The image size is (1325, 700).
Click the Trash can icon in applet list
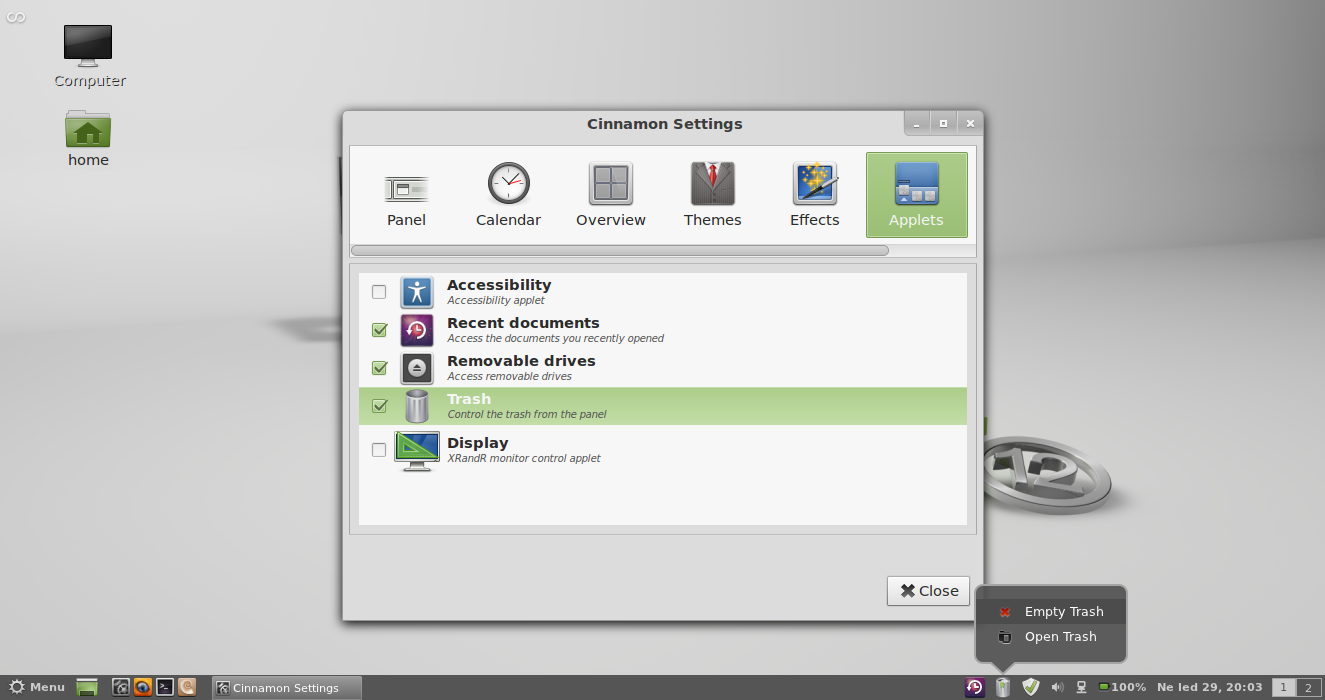point(417,406)
